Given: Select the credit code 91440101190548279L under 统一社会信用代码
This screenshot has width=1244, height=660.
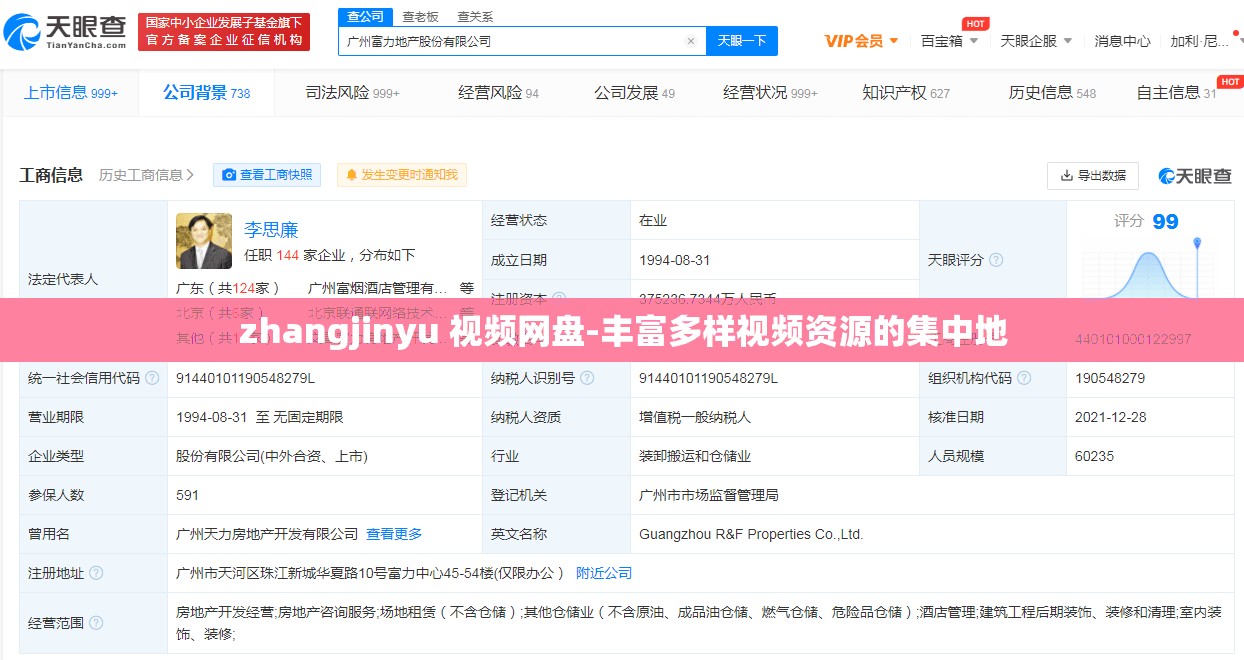Looking at the screenshot, I should pos(245,378).
